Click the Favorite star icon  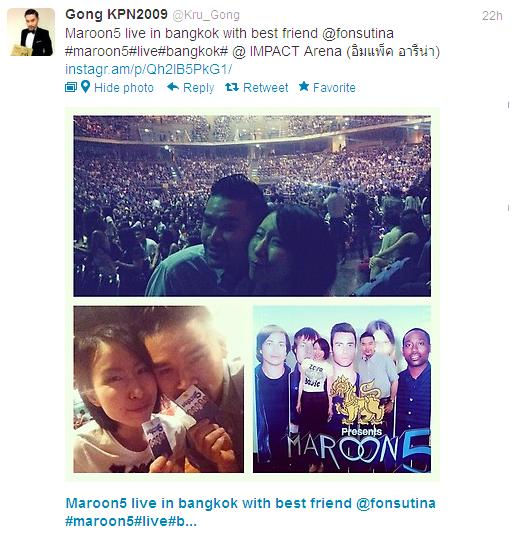coord(304,86)
